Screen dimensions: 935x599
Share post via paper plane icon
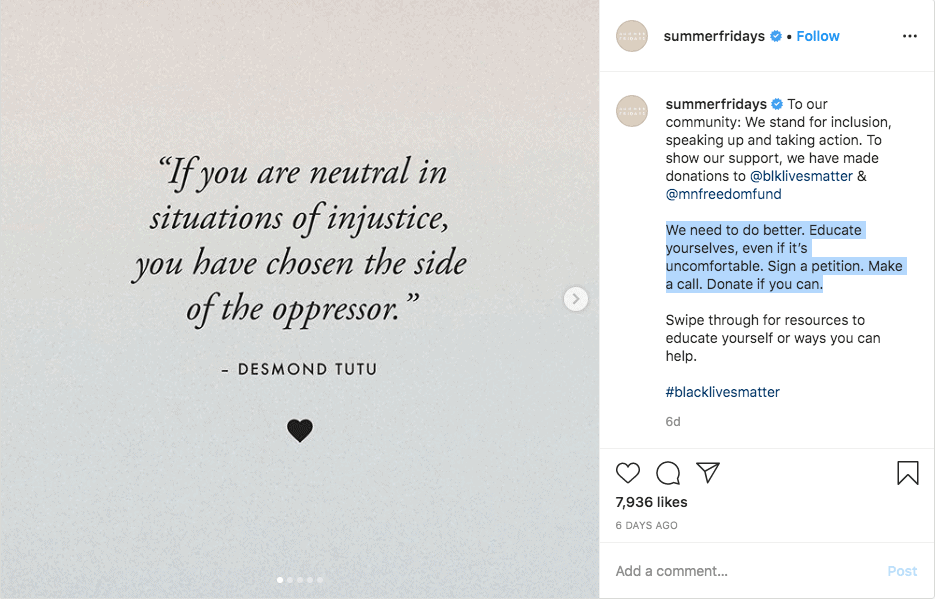point(708,472)
